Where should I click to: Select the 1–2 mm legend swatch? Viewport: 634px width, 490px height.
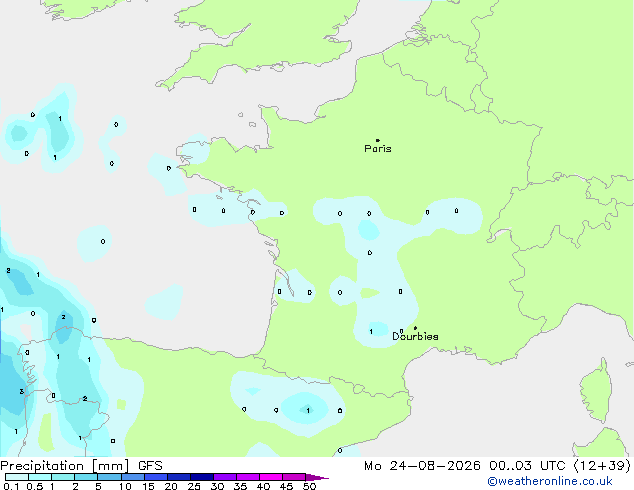(x=63, y=477)
